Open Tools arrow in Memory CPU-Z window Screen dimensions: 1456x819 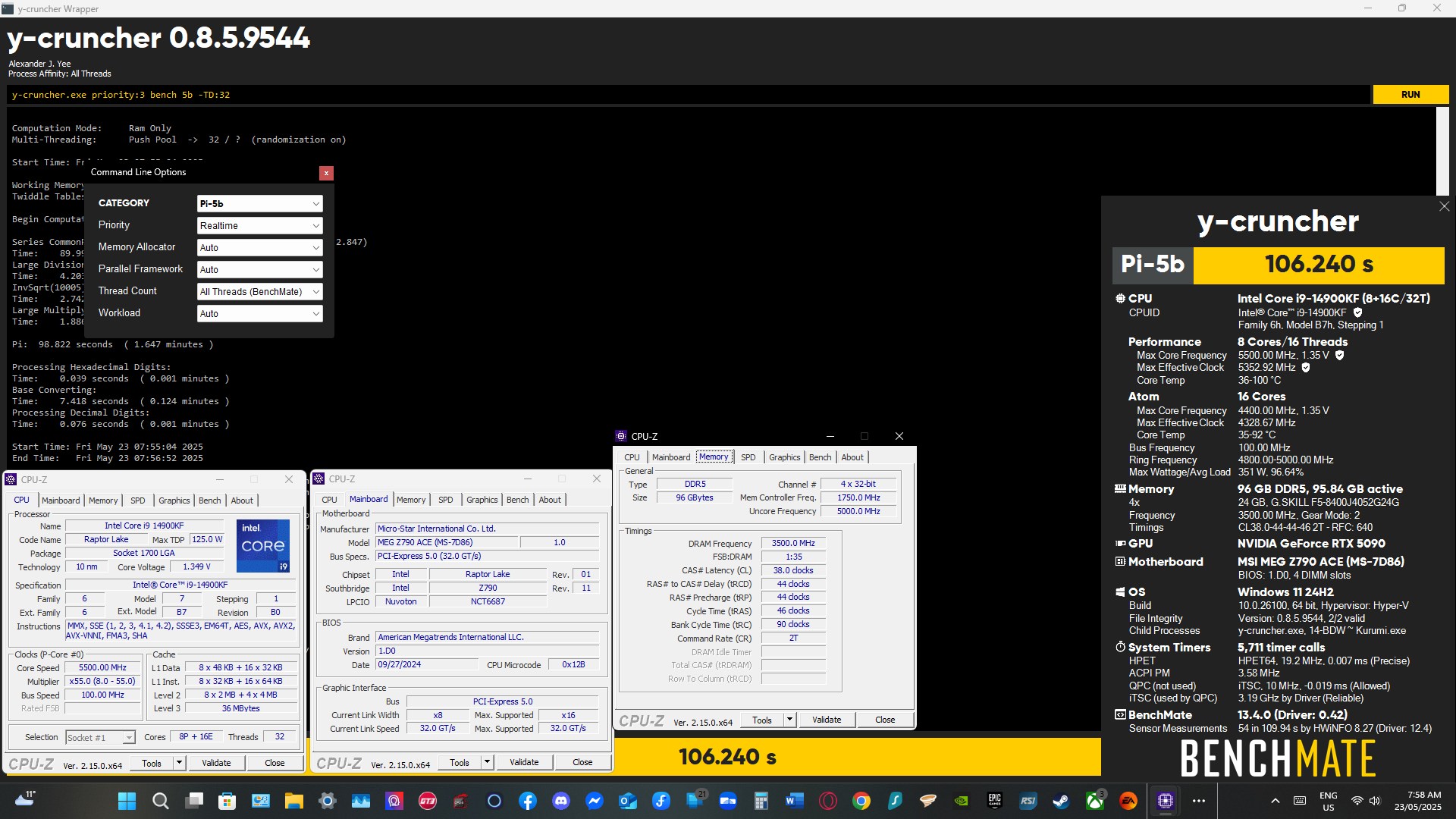tap(790, 720)
